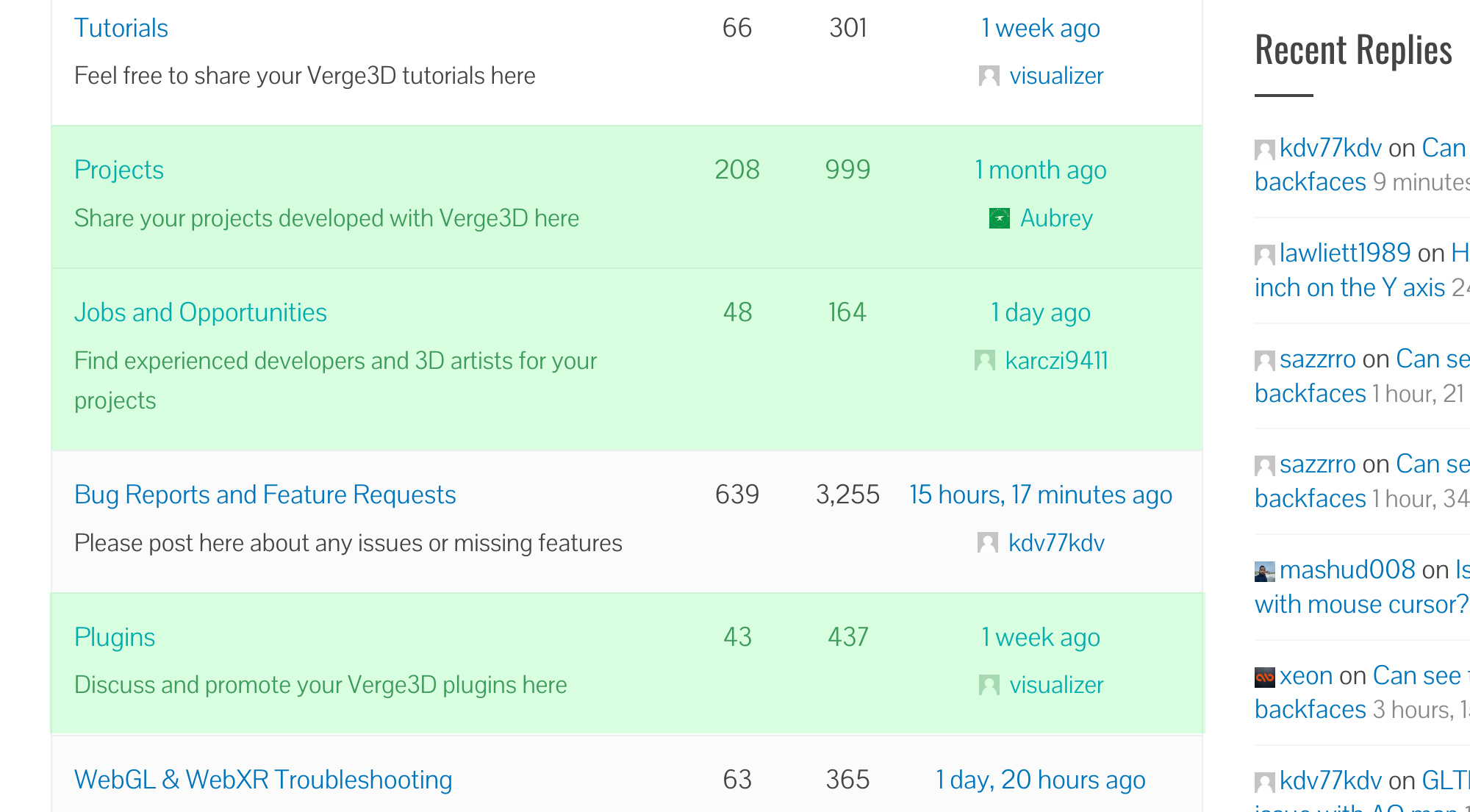View Aubrey's user profile
The width and height of the screenshot is (1470, 812).
tap(1056, 218)
